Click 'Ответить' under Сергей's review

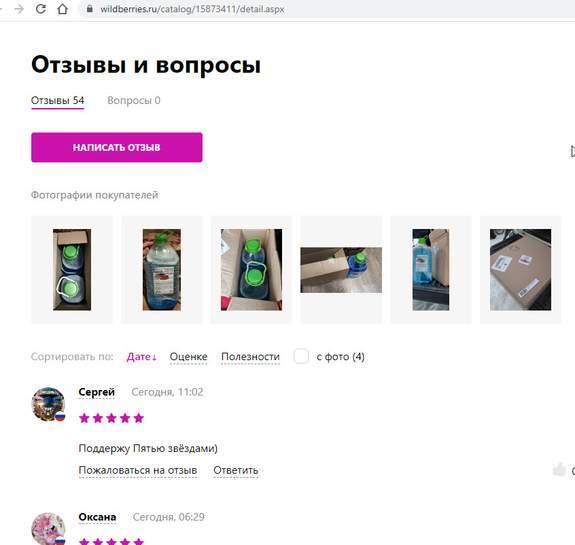(236, 470)
